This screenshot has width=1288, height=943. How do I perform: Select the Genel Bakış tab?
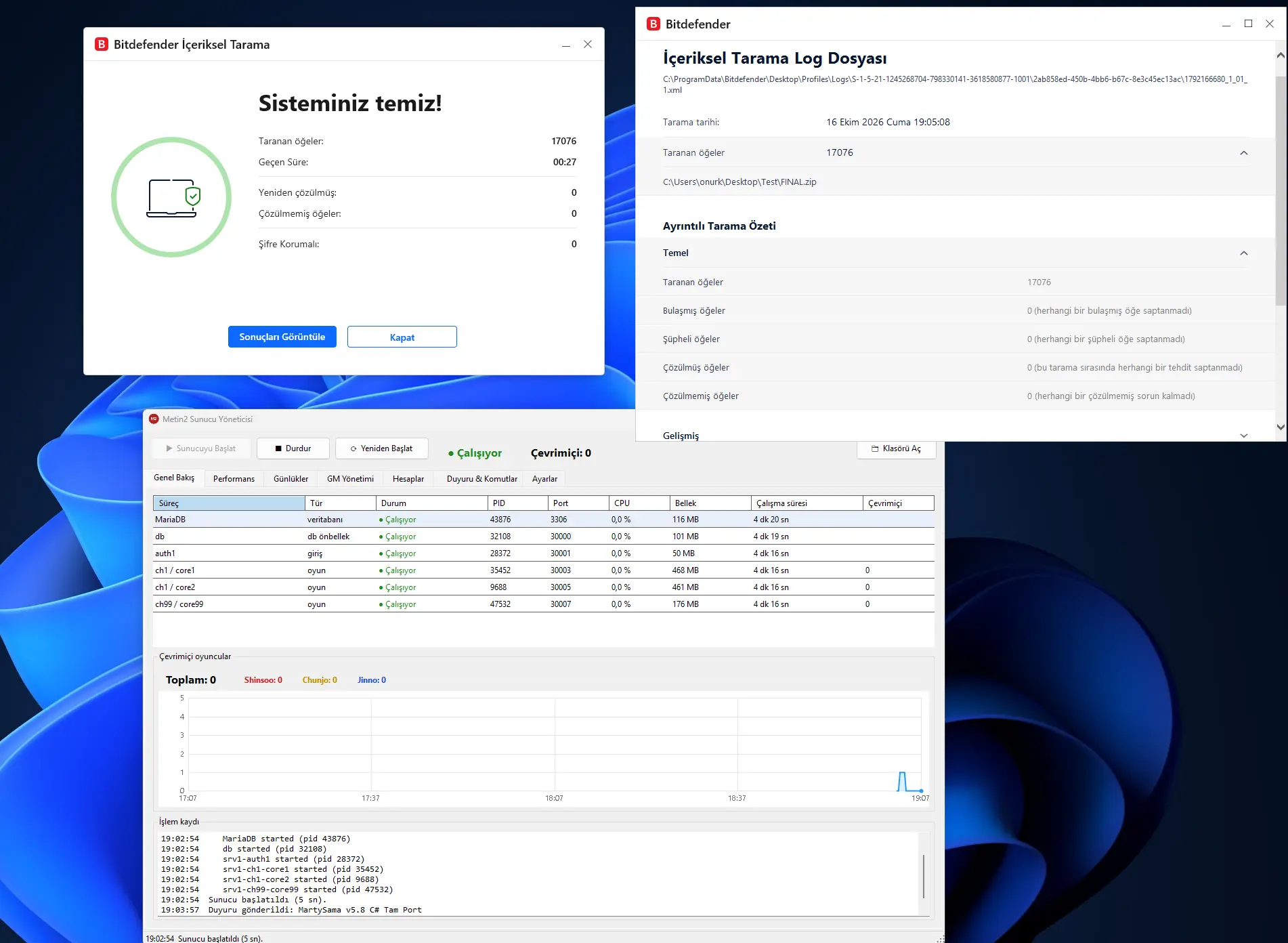(174, 478)
